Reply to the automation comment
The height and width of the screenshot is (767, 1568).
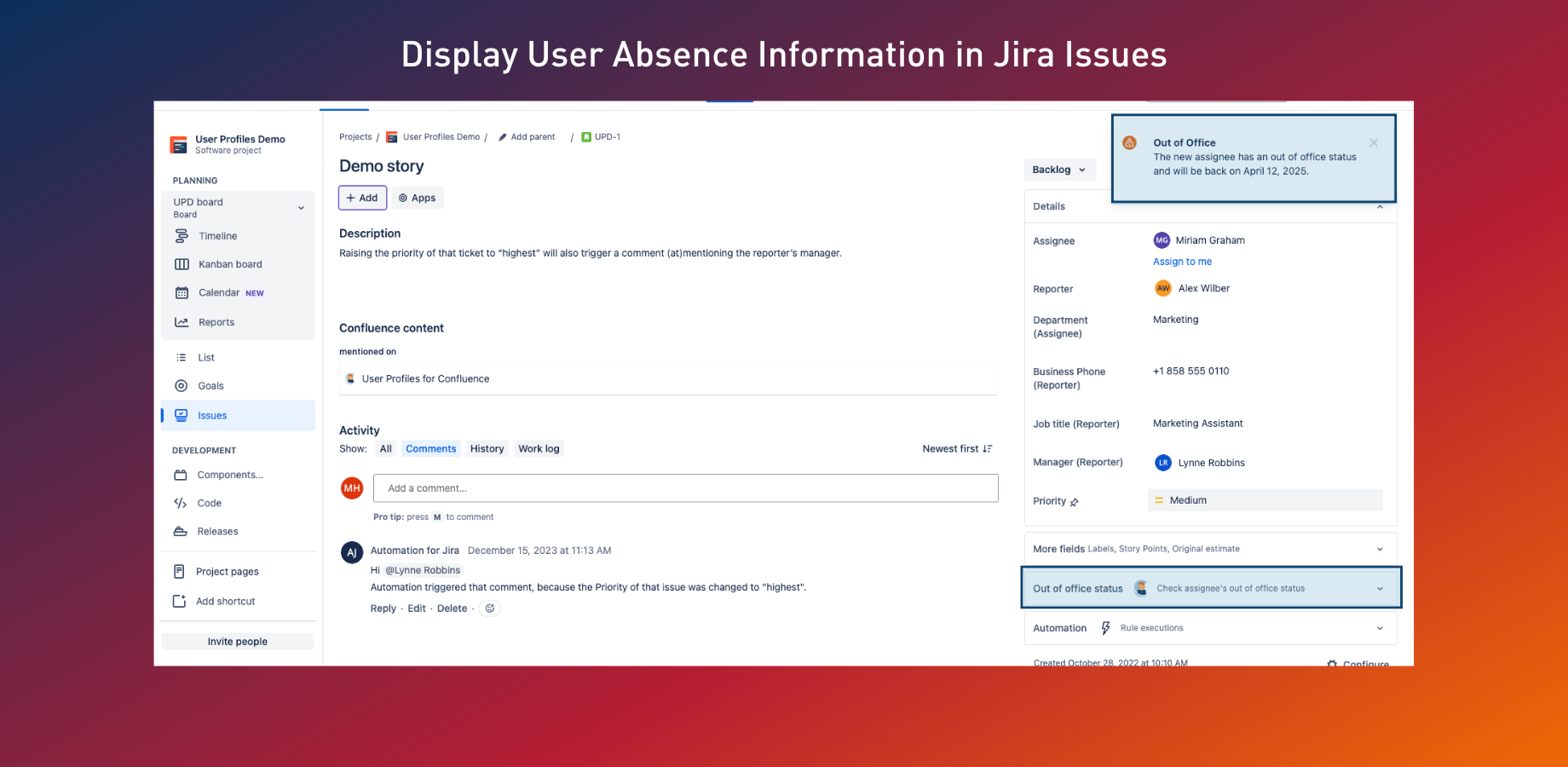[x=383, y=608]
